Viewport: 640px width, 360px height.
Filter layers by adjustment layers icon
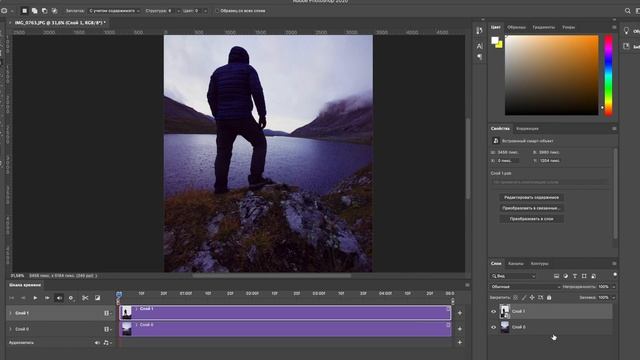coord(566,276)
